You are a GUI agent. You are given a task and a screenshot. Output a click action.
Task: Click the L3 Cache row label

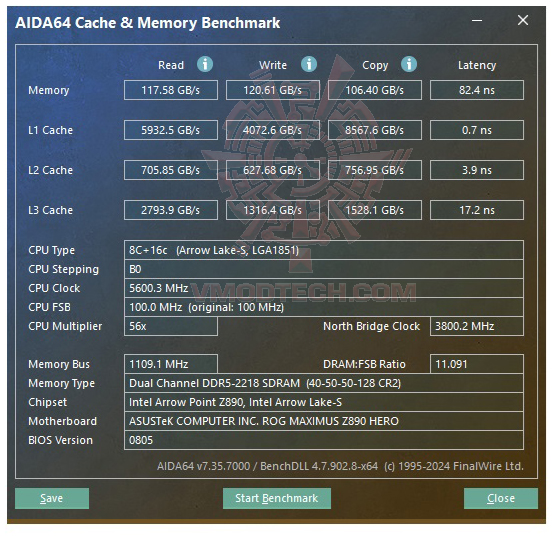click(x=50, y=210)
